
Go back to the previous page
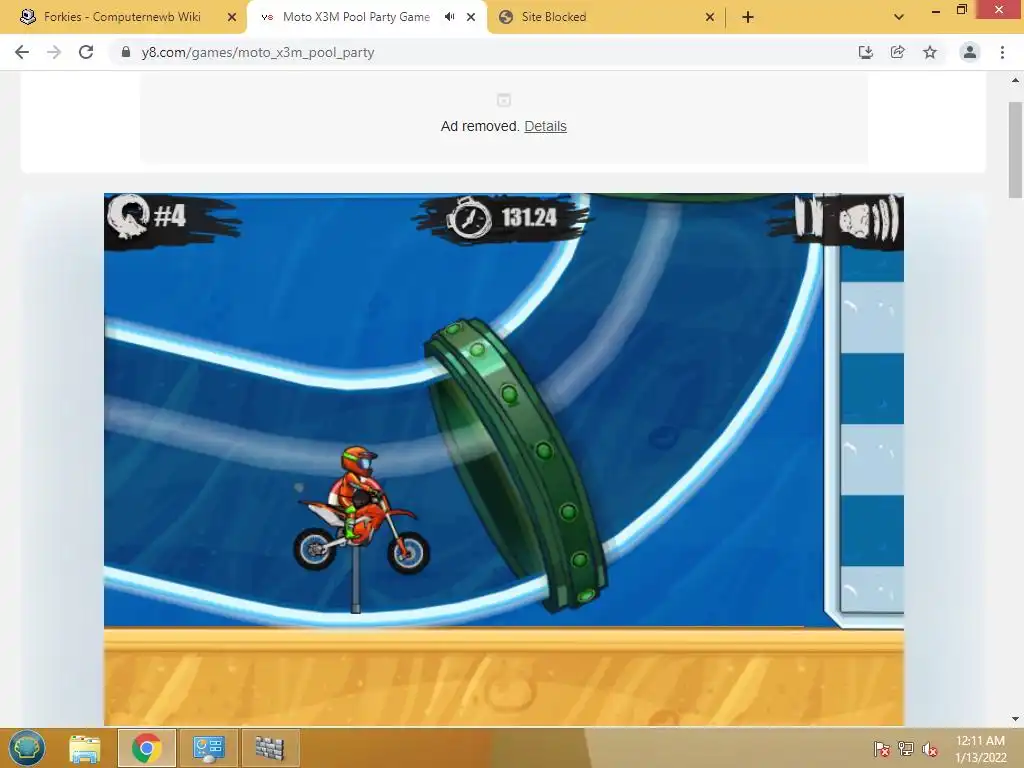tap(22, 52)
